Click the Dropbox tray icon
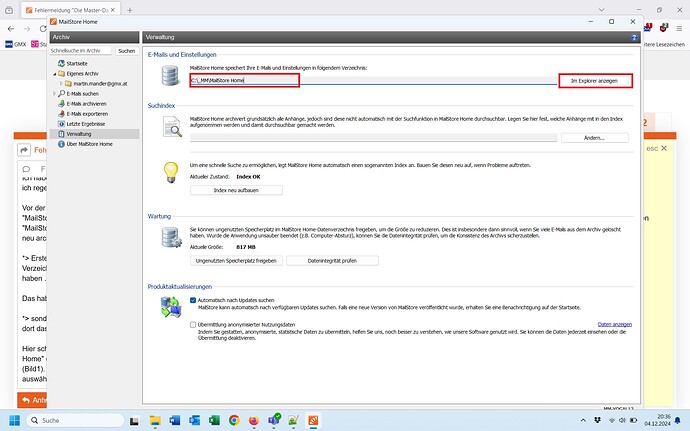This screenshot has height=431, width=690. pyautogui.click(x=597, y=420)
